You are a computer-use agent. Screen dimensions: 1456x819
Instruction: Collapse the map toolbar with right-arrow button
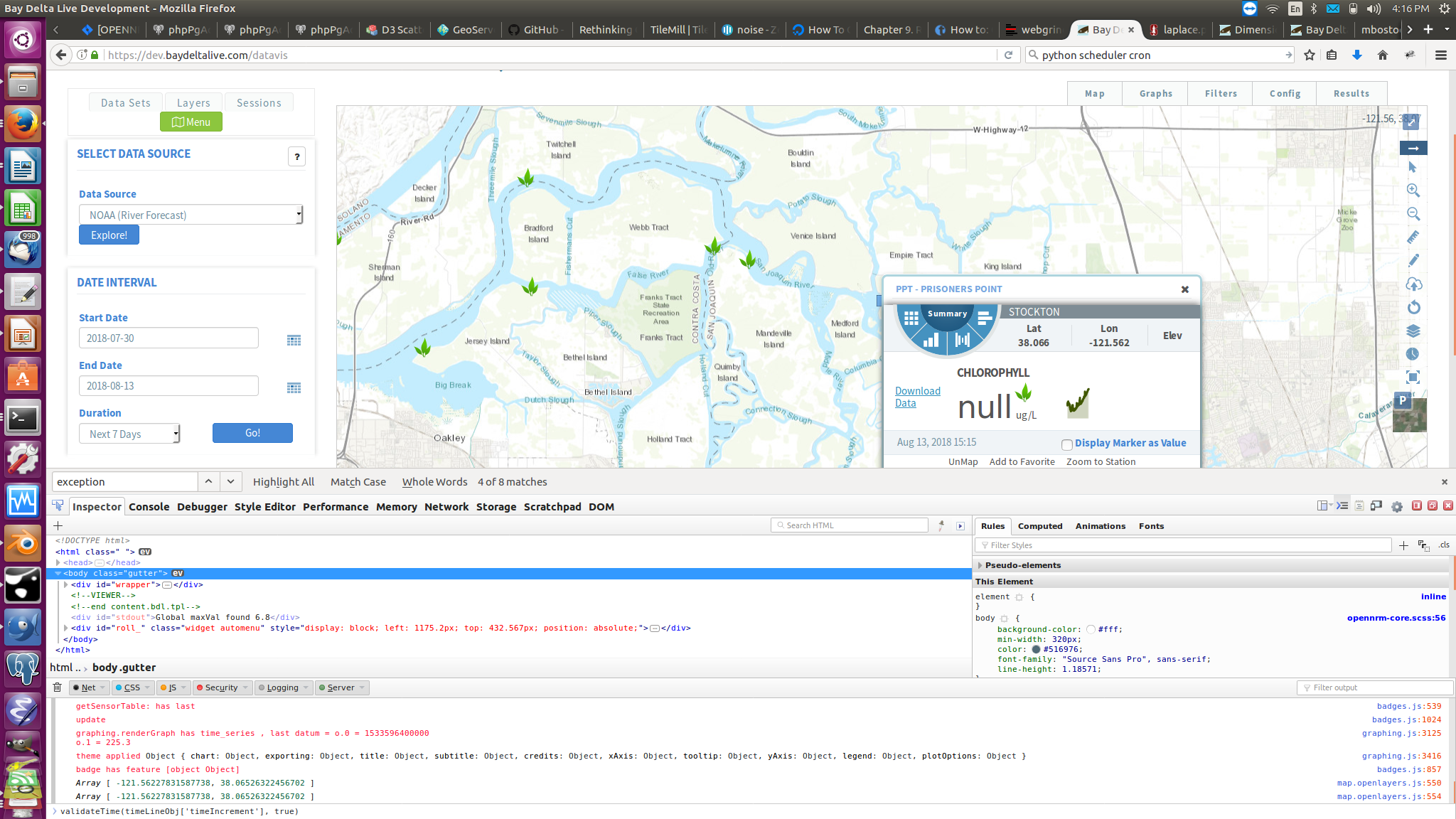(1413, 148)
